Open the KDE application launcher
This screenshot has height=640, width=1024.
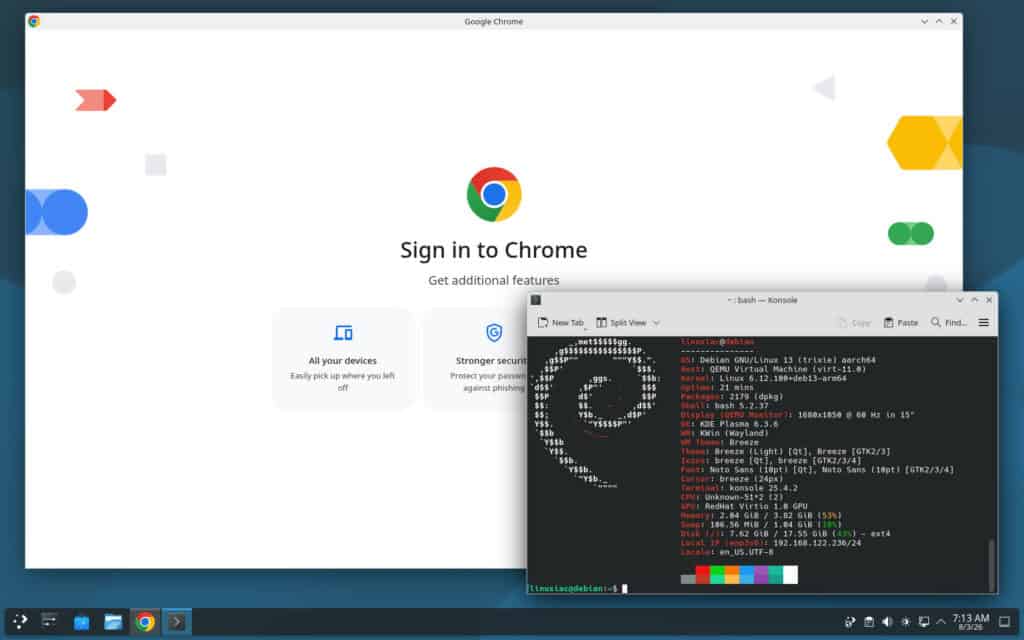(20, 621)
